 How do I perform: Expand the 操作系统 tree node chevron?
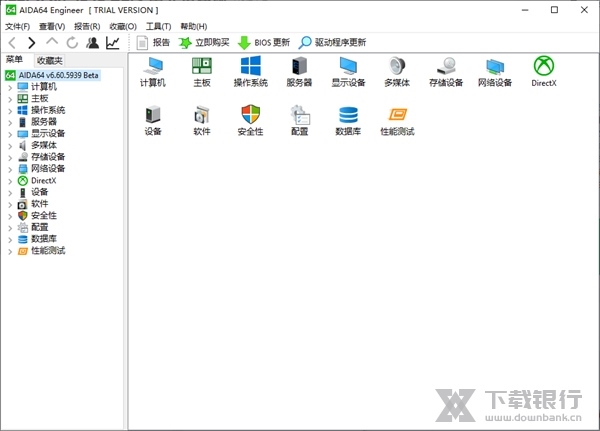click(10, 111)
